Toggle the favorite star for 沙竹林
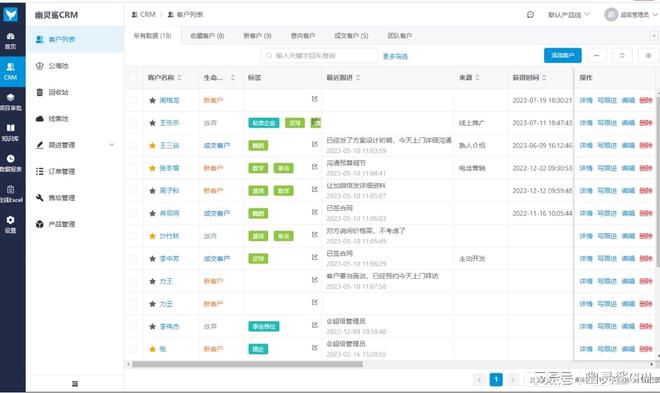The image size is (660, 393). [152, 236]
